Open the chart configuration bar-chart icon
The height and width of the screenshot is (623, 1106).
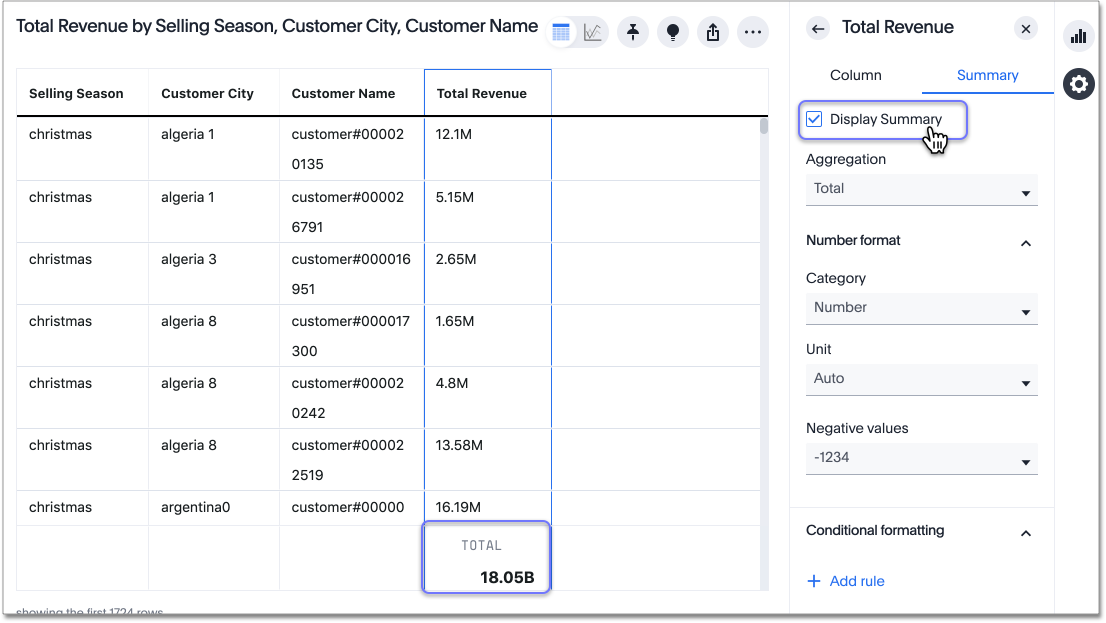(1079, 36)
